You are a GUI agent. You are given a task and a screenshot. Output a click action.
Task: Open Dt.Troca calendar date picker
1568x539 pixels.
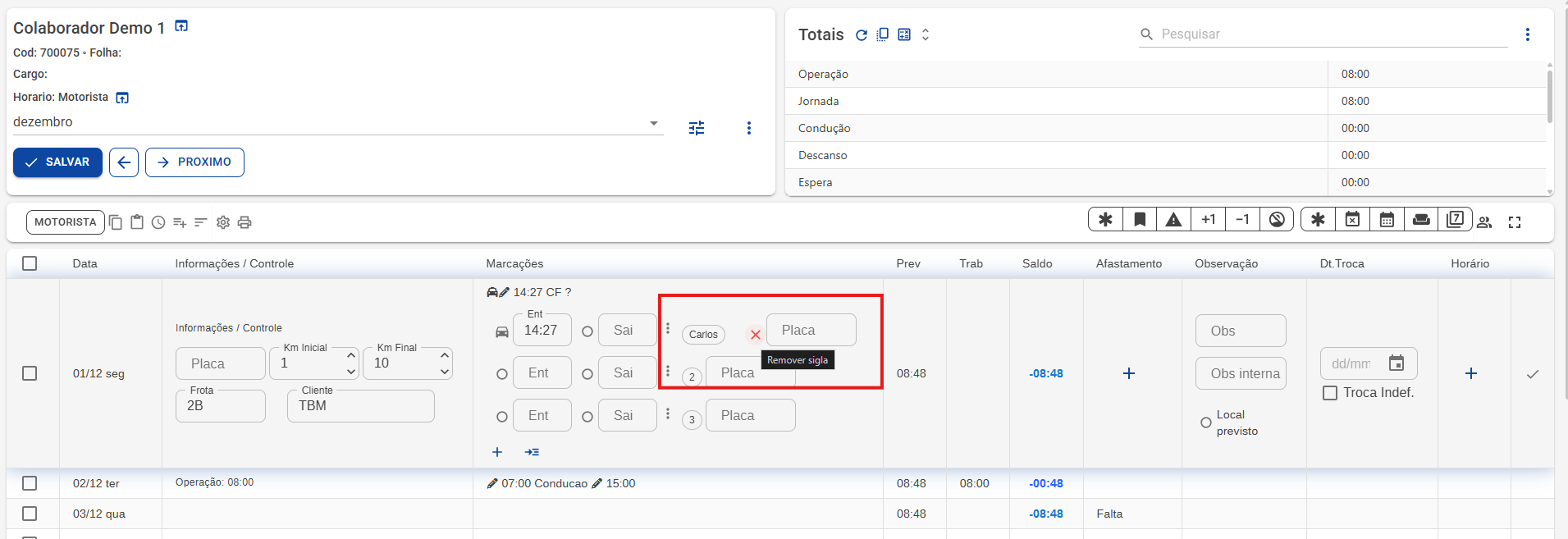pos(1397,363)
